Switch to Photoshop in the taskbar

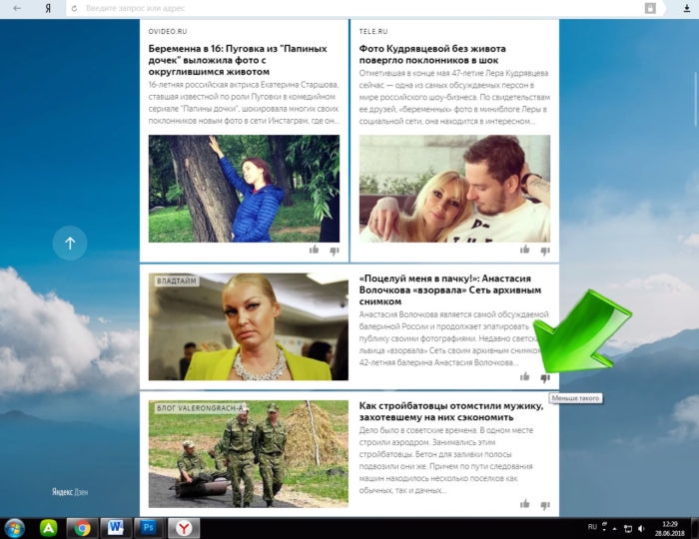click(x=148, y=528)
